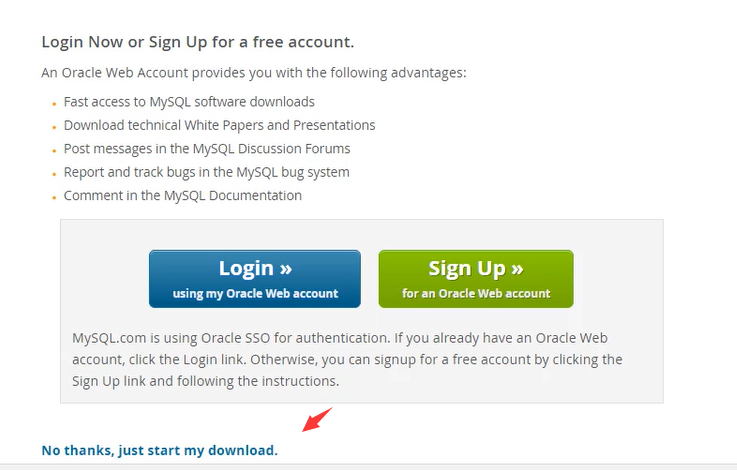Image resolution: width=737 pixels, height=470 pixels.
Task: Click 'Report and track bugs' list item
Action: point(206,172)
